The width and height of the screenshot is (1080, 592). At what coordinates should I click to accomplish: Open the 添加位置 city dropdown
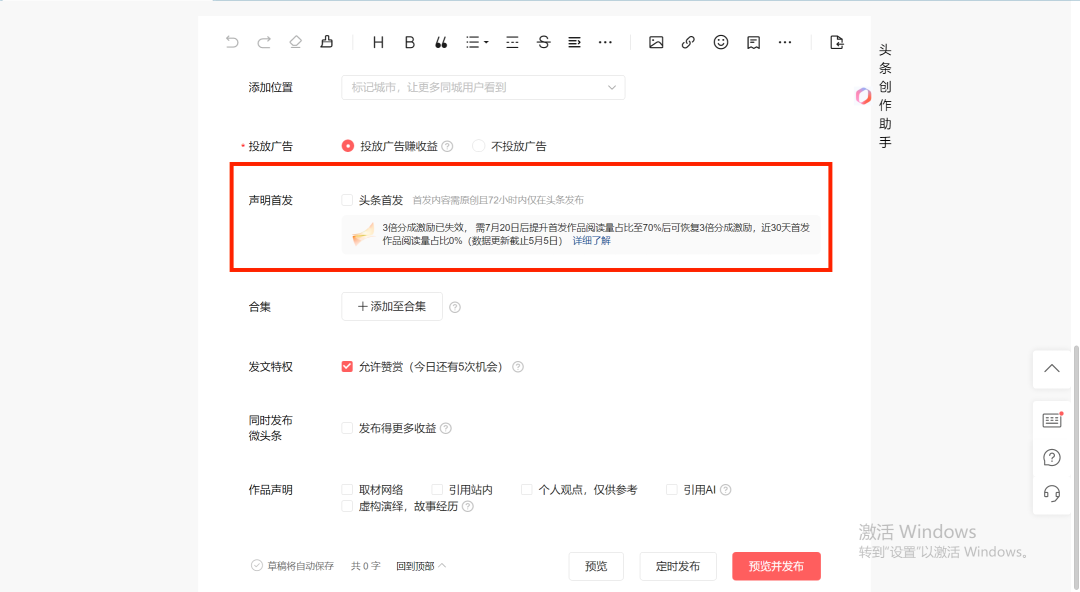pyautogui.click(x=483, y=88)
